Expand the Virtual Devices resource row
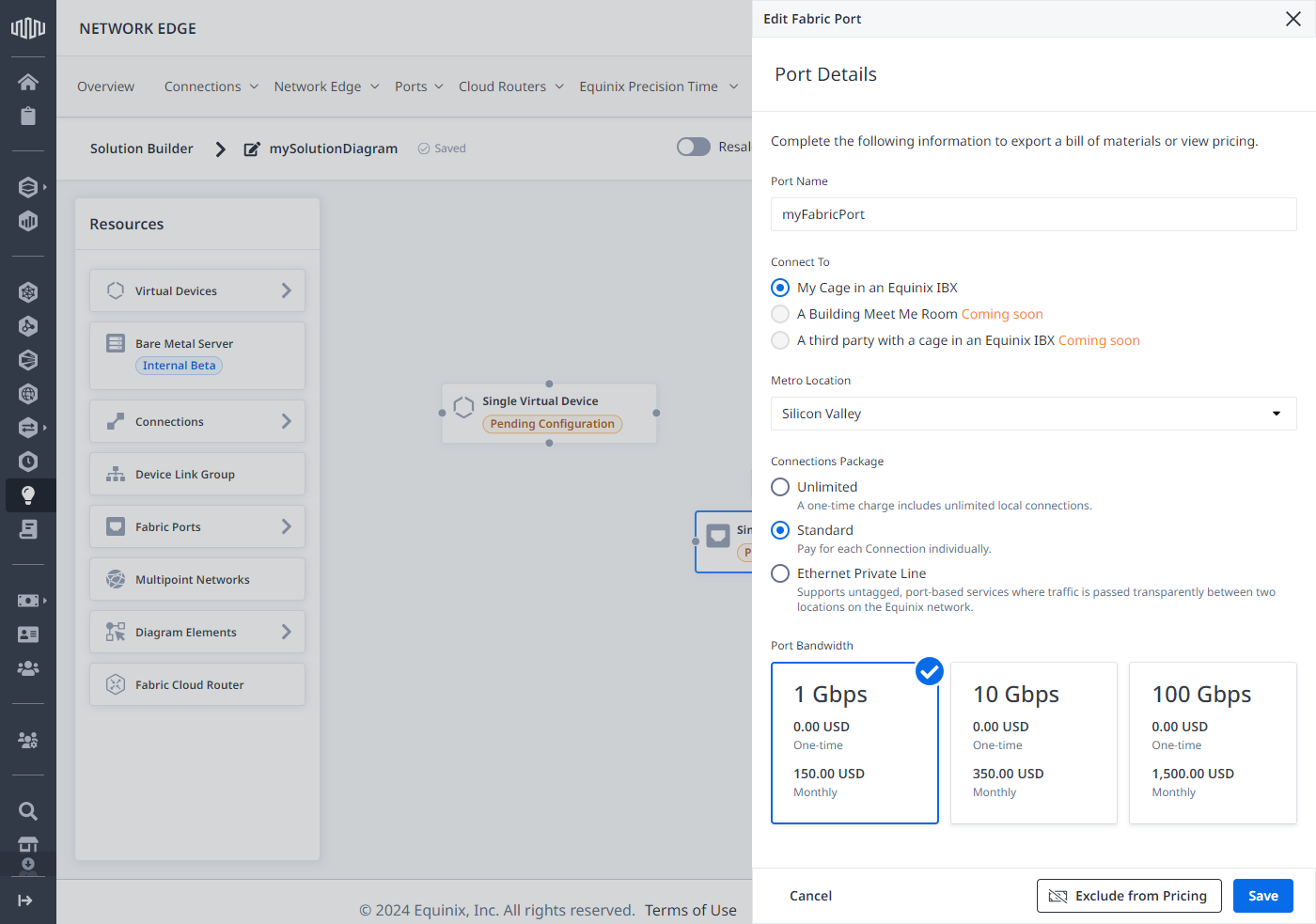Image resolution: width=1316 pixels, height=924 pixels. pyautogui.click(x=197, y=290)
